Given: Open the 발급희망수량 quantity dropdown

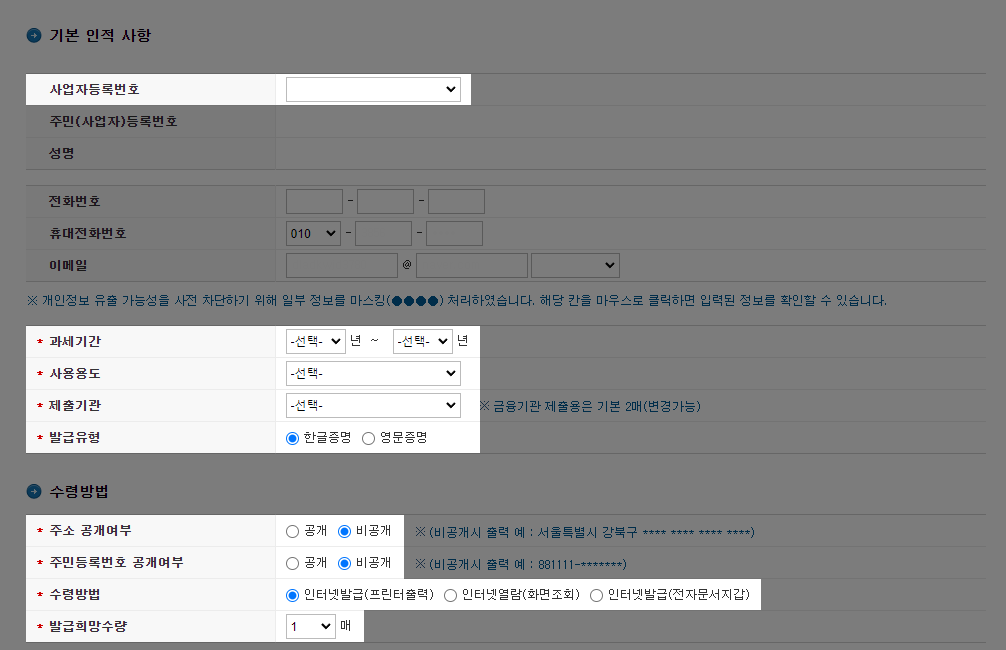Looking at the screenshot, I should point(309,626).
